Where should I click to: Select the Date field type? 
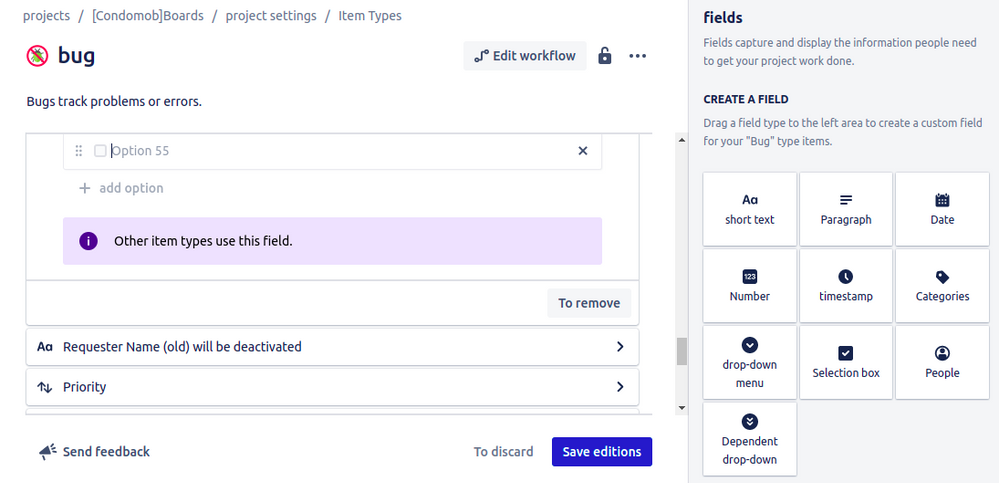point(942,209)
